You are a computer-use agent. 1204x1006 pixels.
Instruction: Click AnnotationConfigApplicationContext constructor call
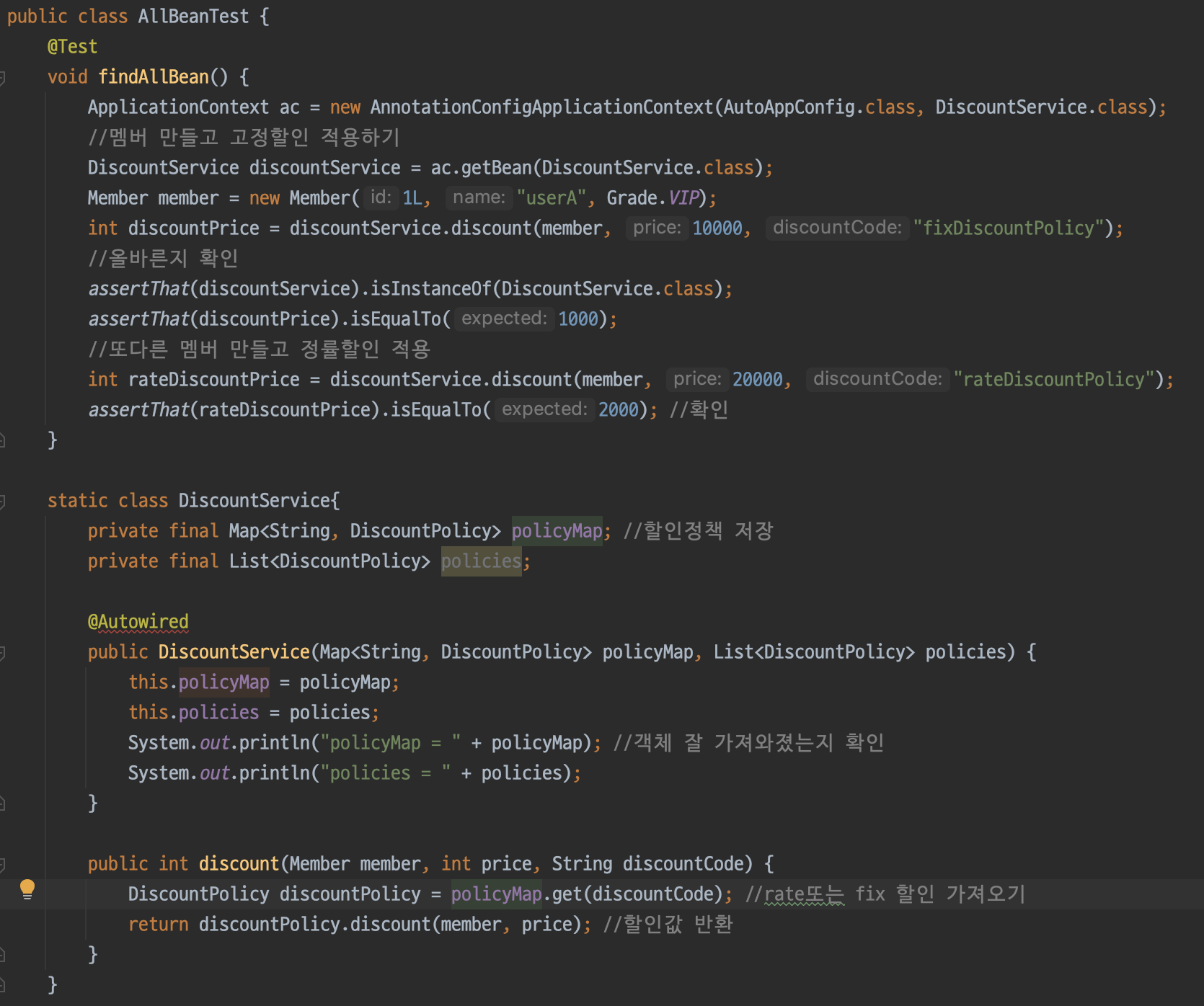click(x=541, y=107)
